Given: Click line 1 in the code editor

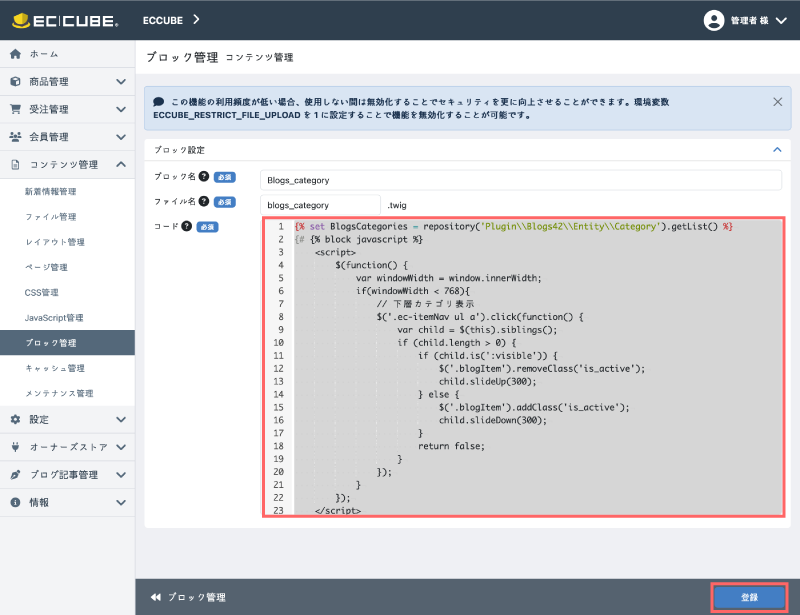Looking at the screenshot, I should click(x=513, y=227).
